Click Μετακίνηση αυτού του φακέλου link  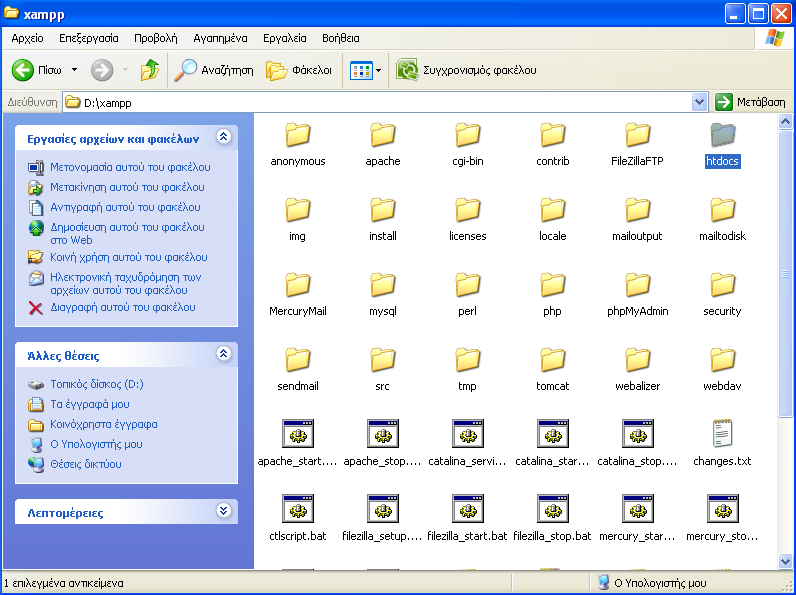(127, 187)
